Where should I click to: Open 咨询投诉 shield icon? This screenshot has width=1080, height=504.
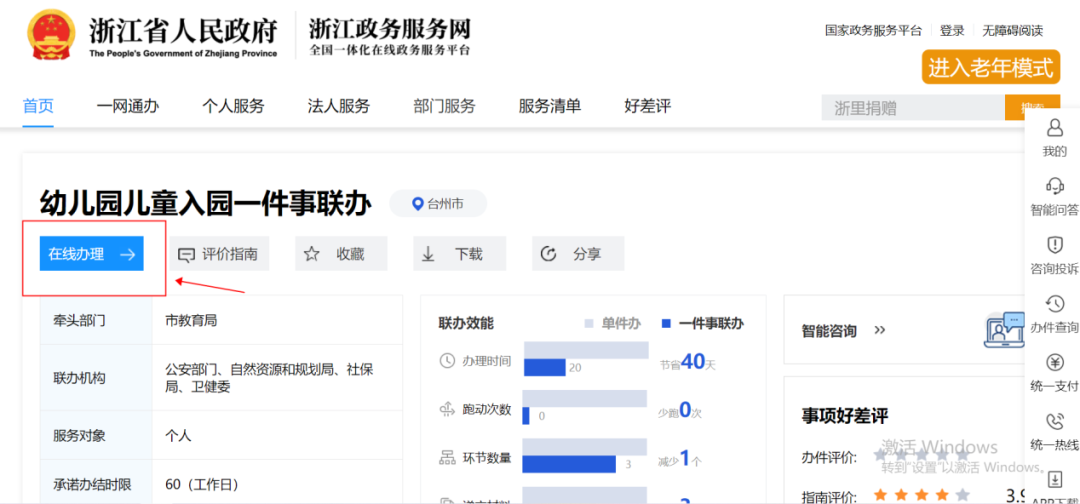pos(1054,246)
